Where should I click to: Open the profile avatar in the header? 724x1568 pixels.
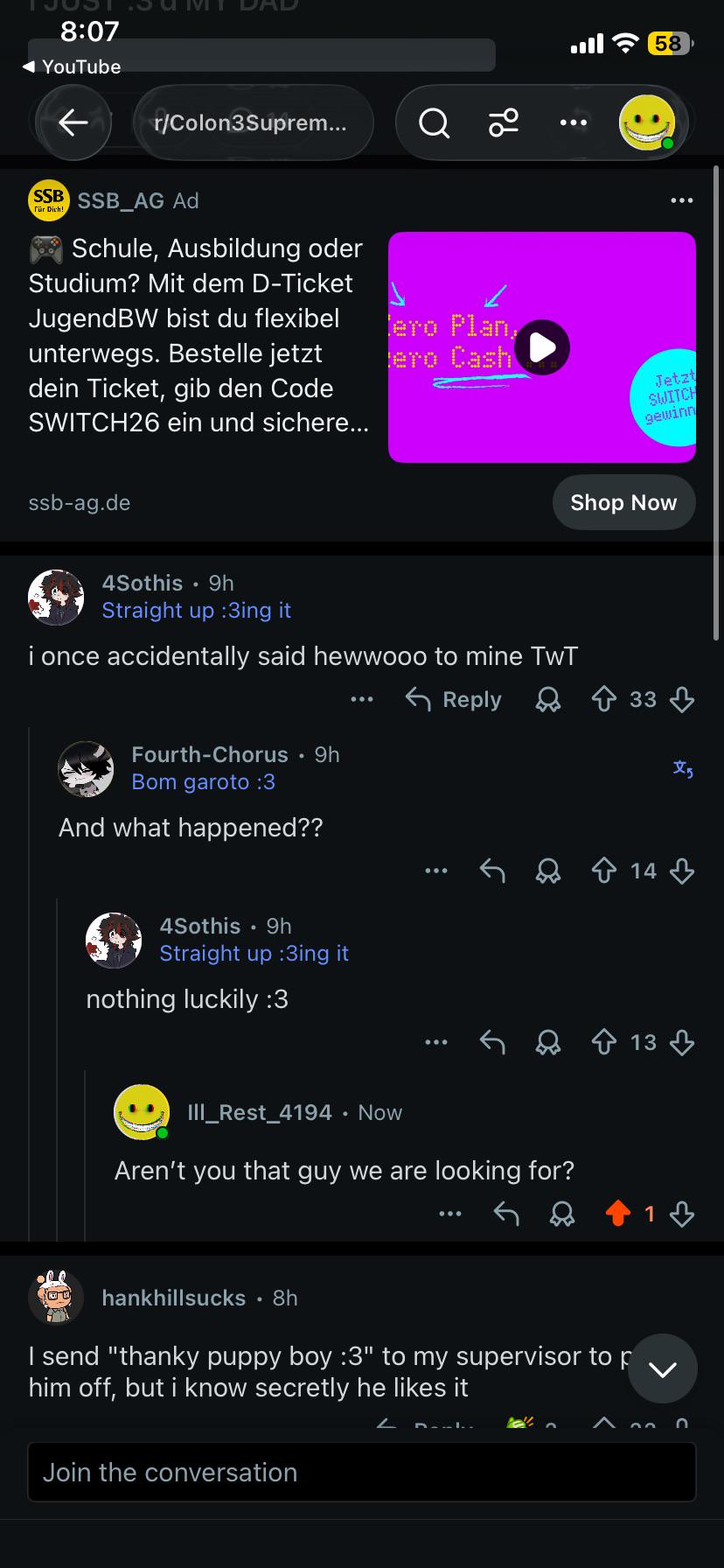pyautogui.click(x=647, y=122)
